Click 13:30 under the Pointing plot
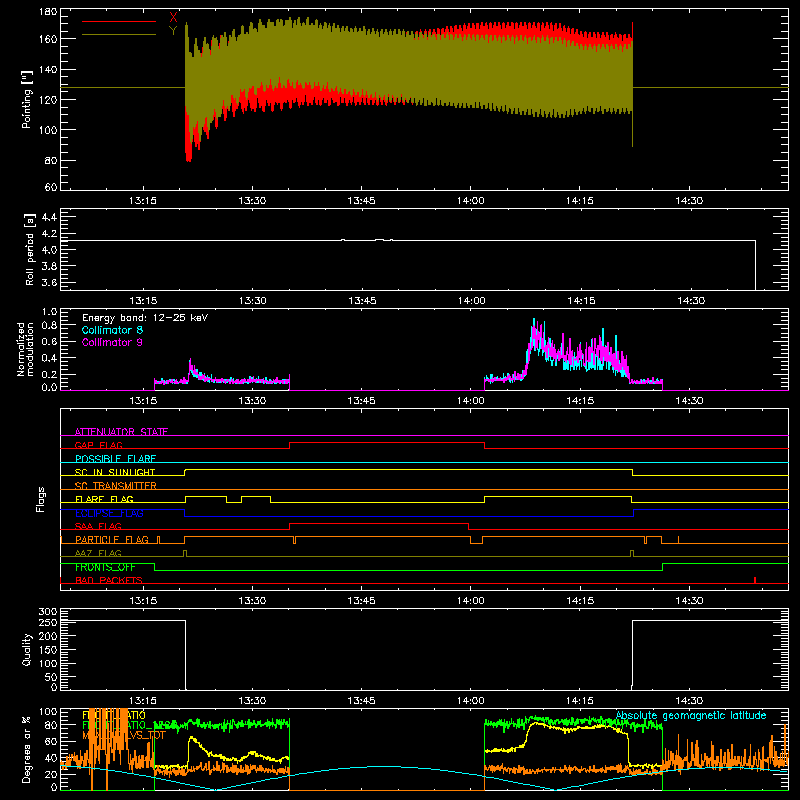 coord(252,201)
